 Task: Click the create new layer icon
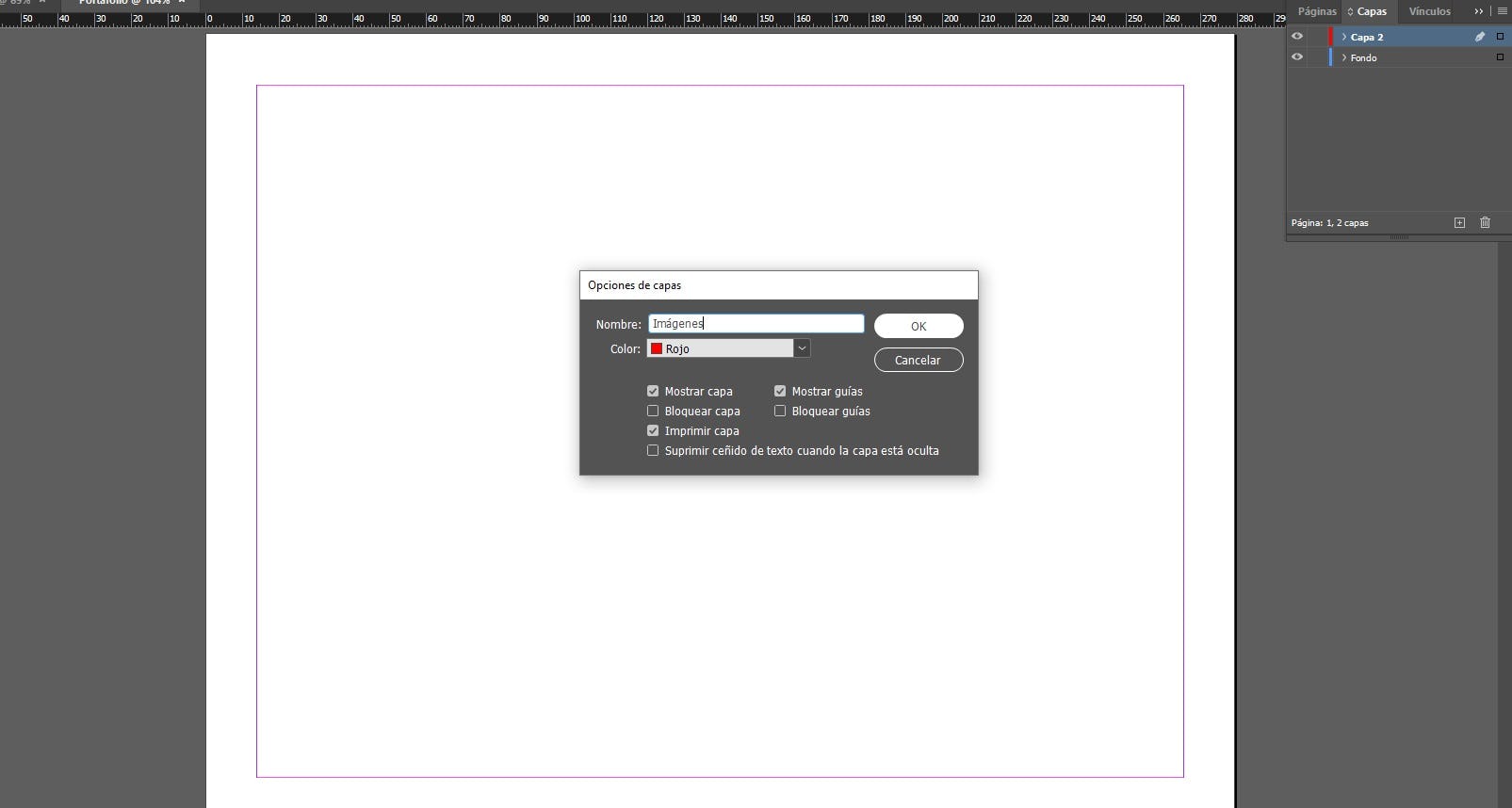click(1459, 223)
